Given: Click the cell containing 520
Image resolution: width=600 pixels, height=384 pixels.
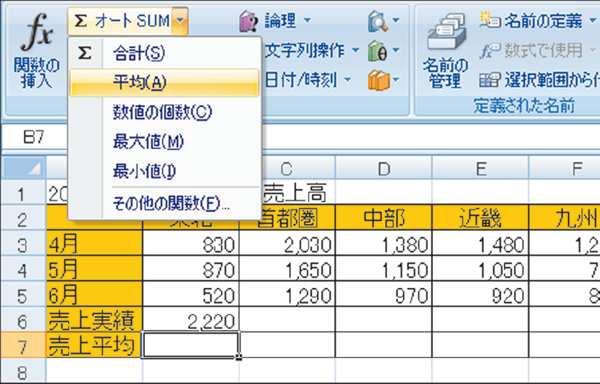Looking at the screenshot, I should [191, 295].
